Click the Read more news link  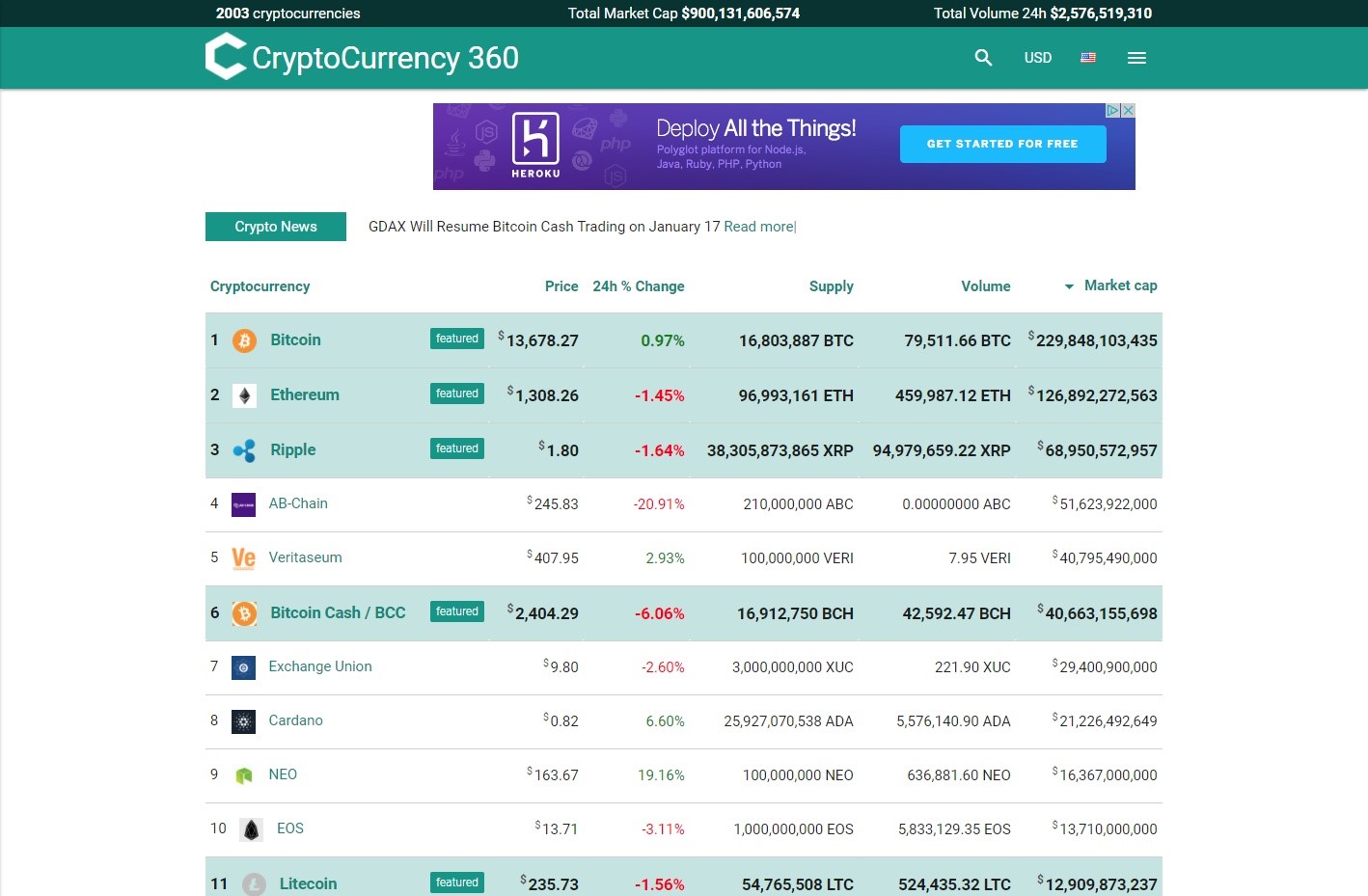click(x=758, y=227)
